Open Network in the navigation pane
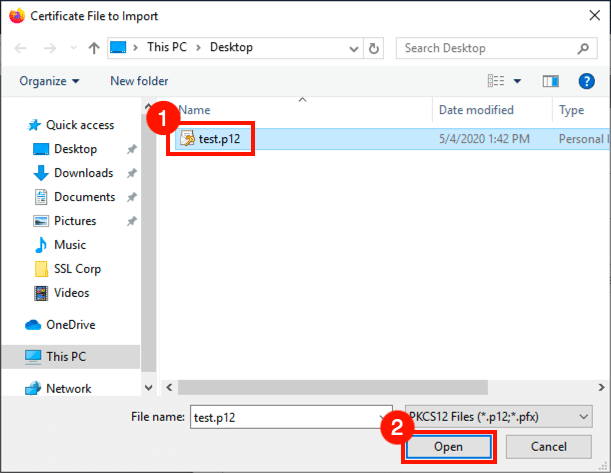The width and height of the screenshot is (611, 473). click(68, 389)
